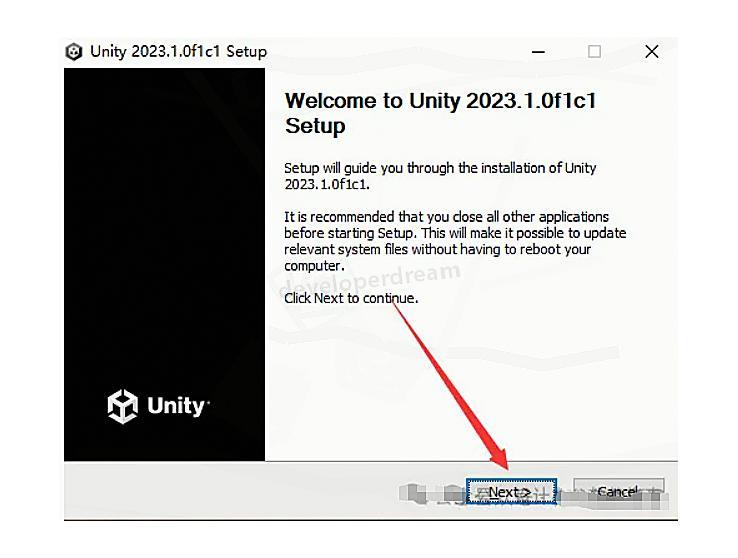This screenshot has height=558, width=738.
Task: Click the 'Click Next to continue.' text
Action: click(x=351, y=298)
